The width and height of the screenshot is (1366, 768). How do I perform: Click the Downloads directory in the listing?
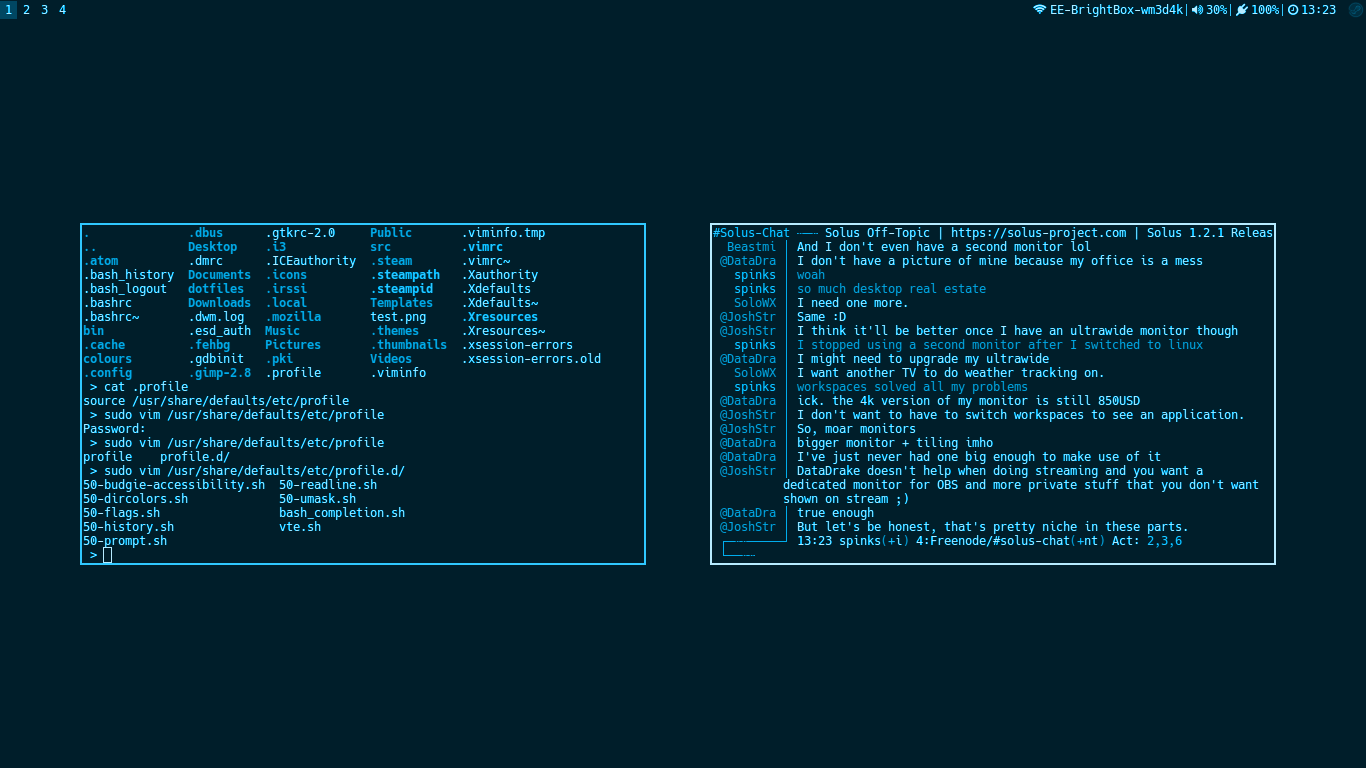pos(219,303)
